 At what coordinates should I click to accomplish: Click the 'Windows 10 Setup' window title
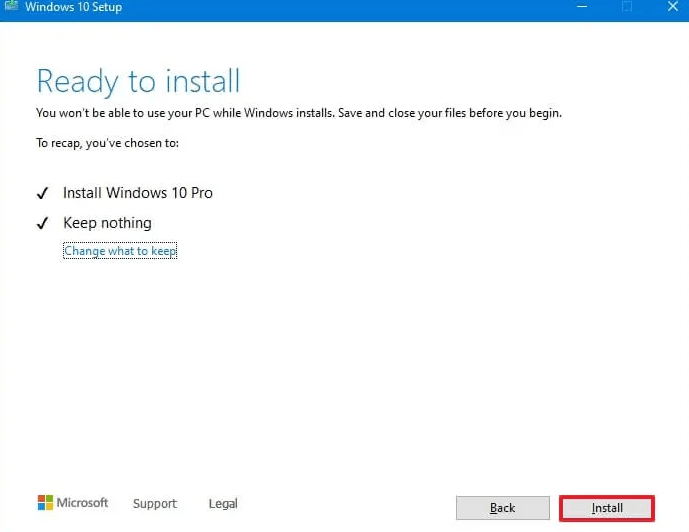pos(73,7)
